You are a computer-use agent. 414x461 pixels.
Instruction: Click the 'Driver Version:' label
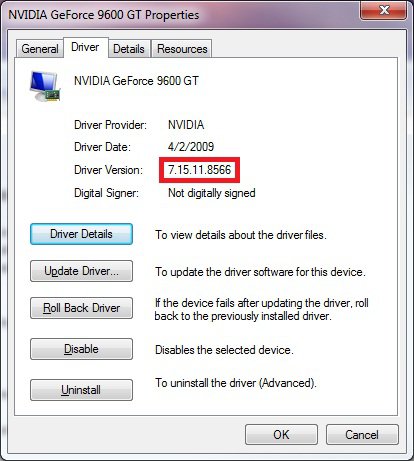(108, 170)
